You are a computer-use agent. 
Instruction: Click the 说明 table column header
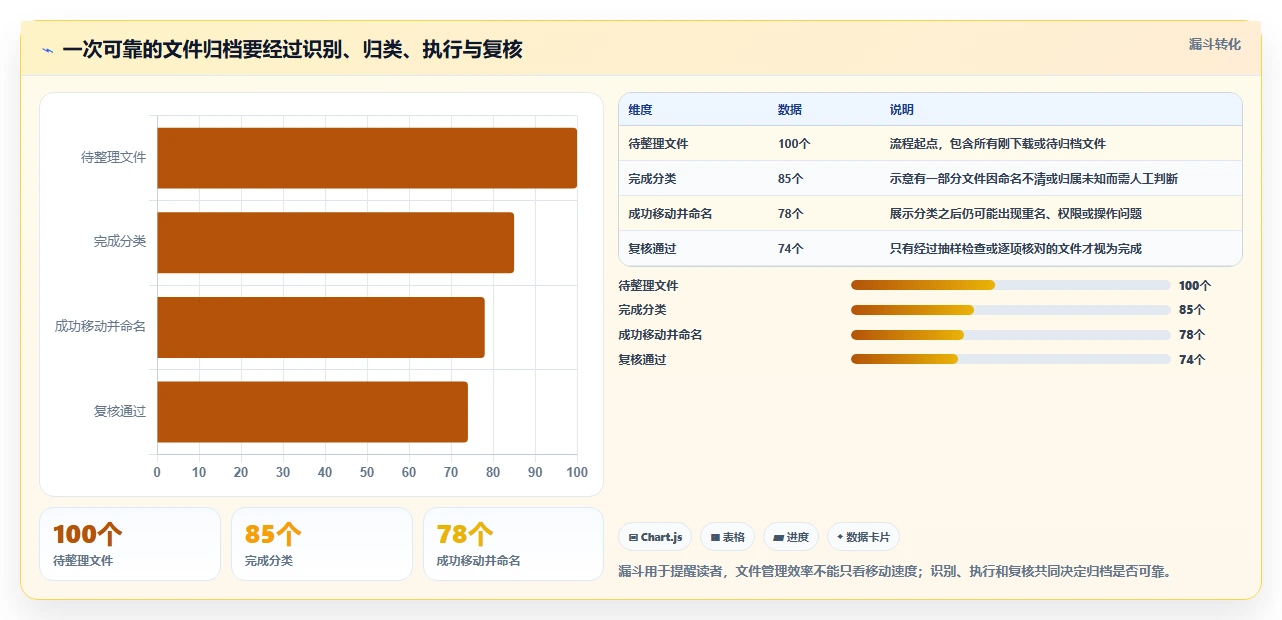tap(902, 110)
